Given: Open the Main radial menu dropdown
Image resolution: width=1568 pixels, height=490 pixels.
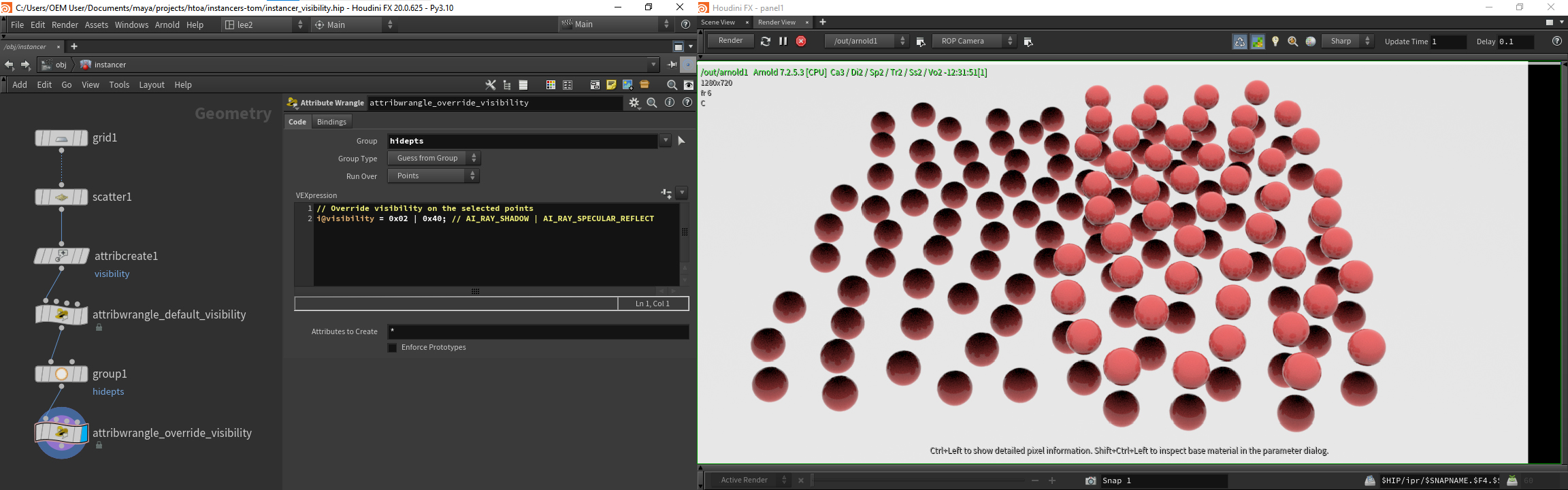Looking at the screenshot, I should point(354,24).
